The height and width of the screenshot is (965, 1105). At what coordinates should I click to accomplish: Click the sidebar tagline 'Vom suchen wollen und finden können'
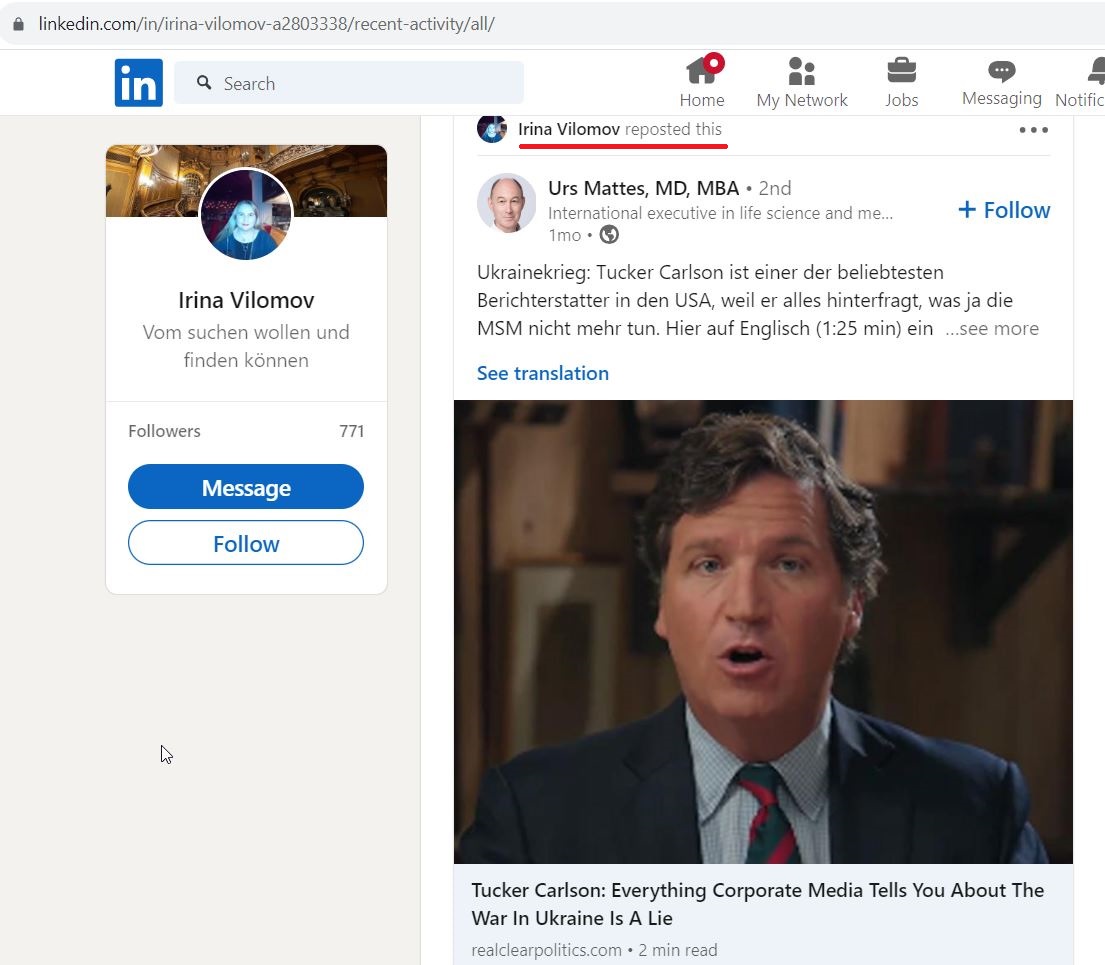point(246,346)
